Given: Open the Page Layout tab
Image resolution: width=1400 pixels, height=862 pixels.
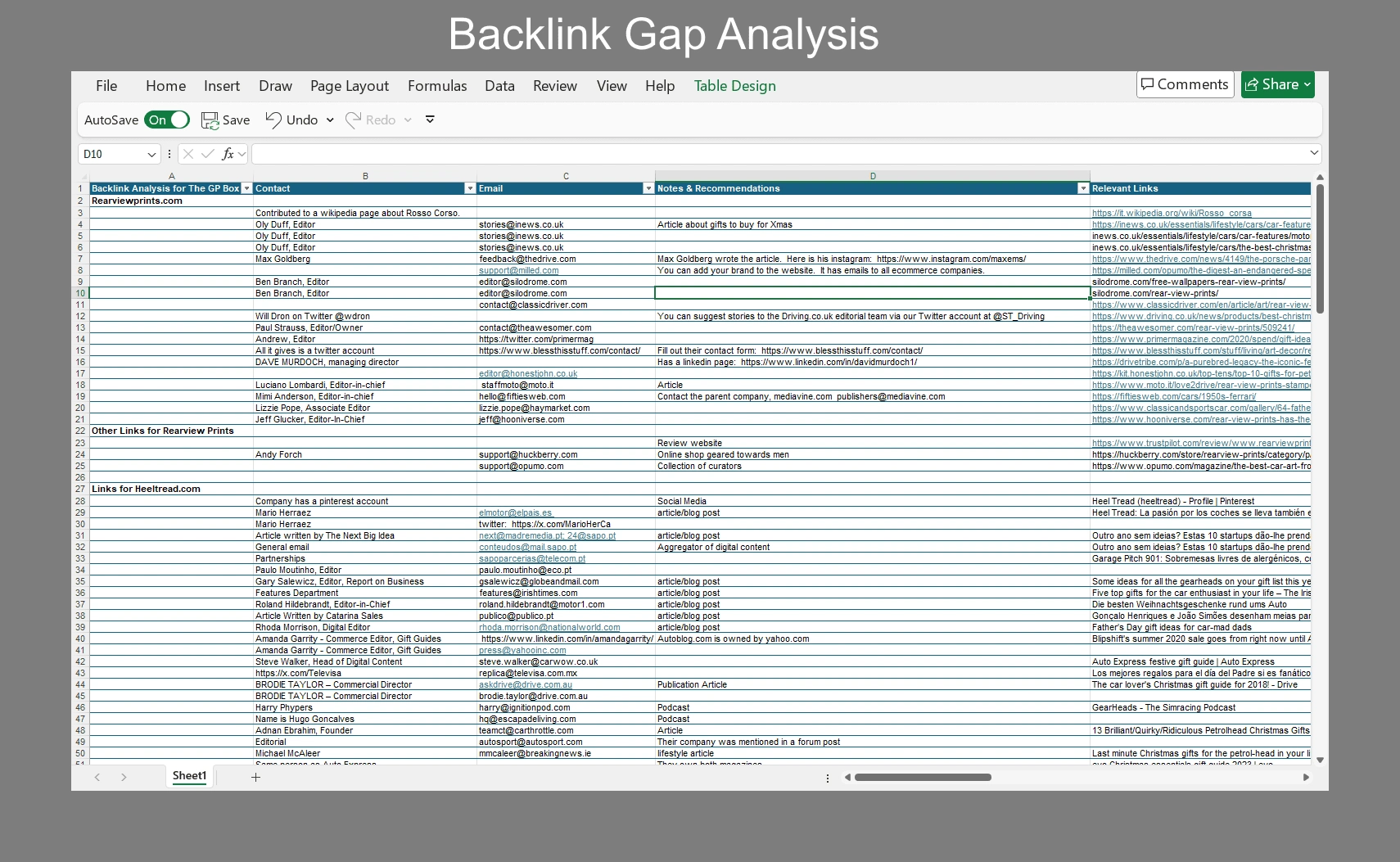Looking at the screenshot, I should (350, 86).
